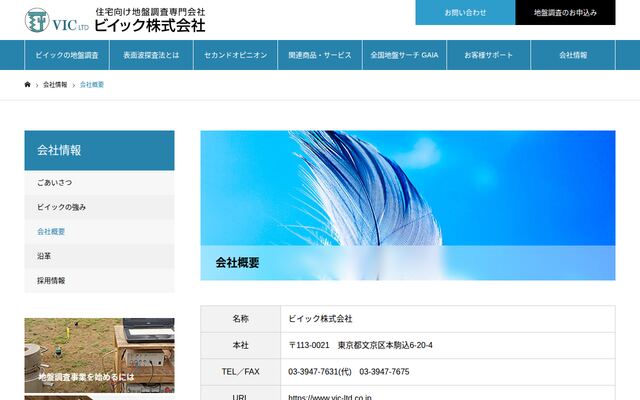
Task: Click the 地盤調査のお申込み button
Action: [x=565, y=12]
